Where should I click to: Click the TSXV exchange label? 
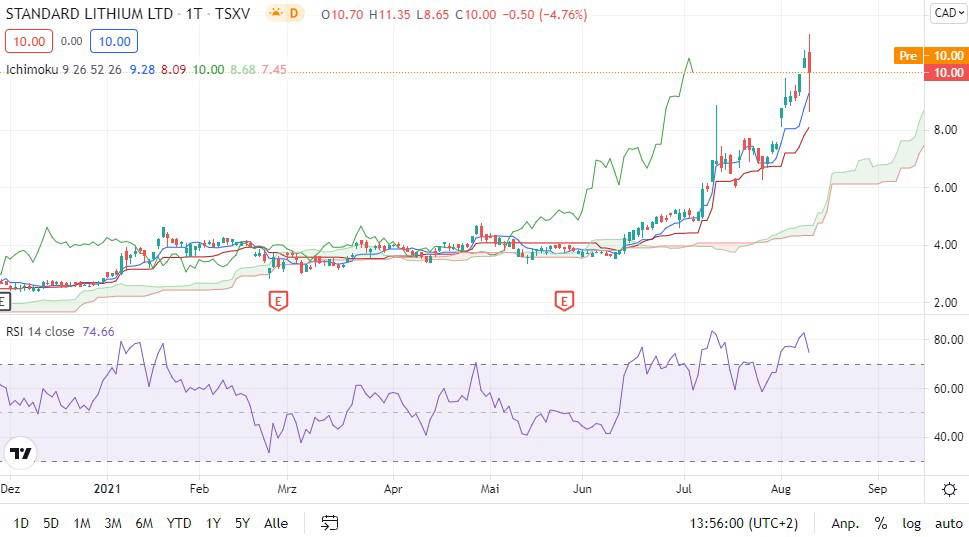[232, 14]
